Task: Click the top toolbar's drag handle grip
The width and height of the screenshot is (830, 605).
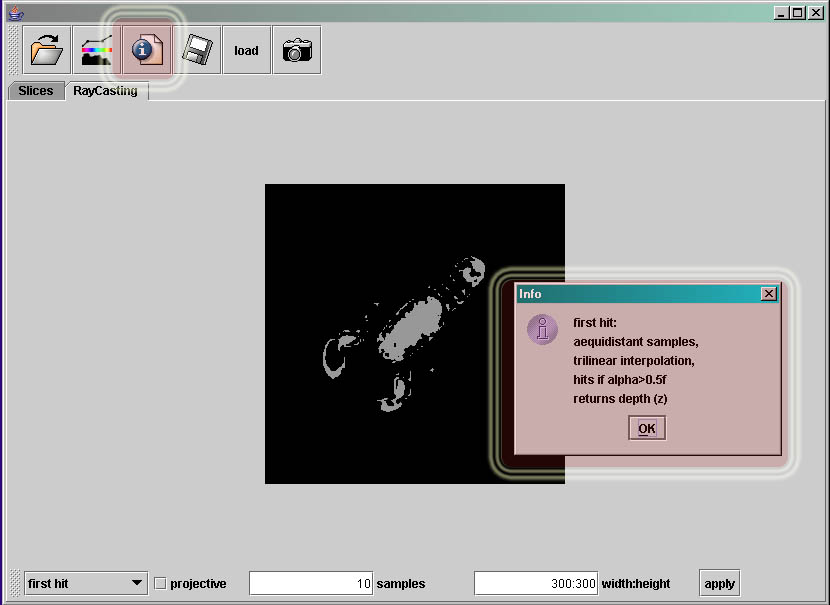Action: (x=13, y=50)
